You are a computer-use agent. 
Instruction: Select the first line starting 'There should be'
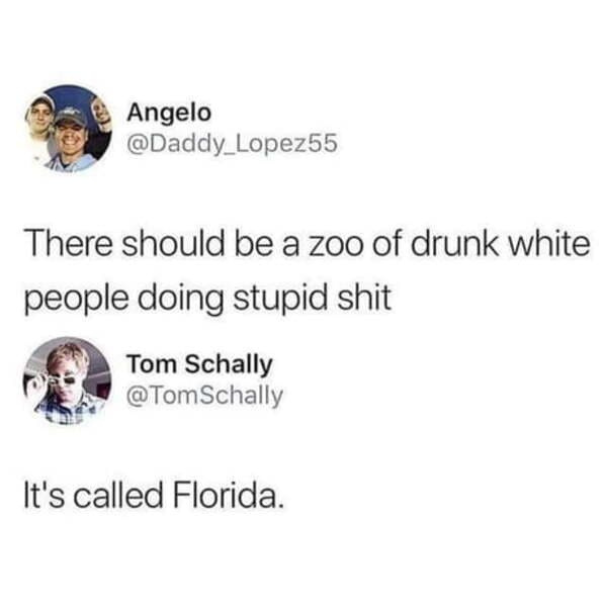(307, 243)
